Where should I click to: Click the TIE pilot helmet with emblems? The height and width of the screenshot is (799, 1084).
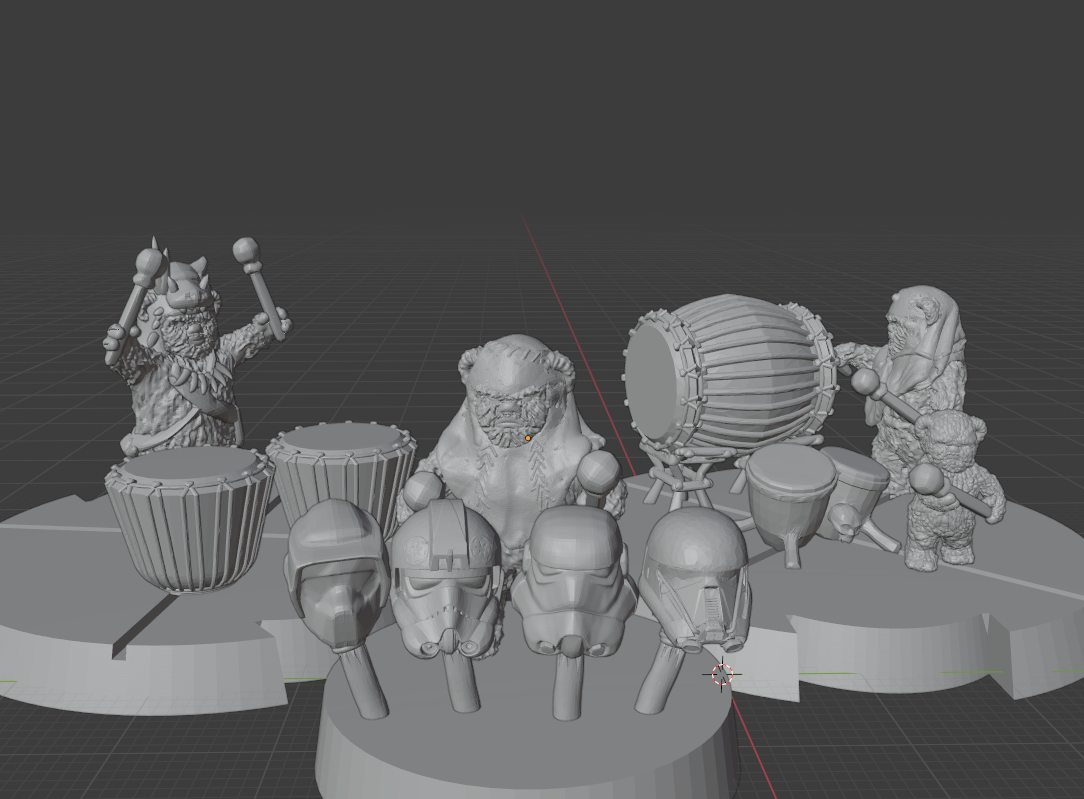[x=446, y=581]
